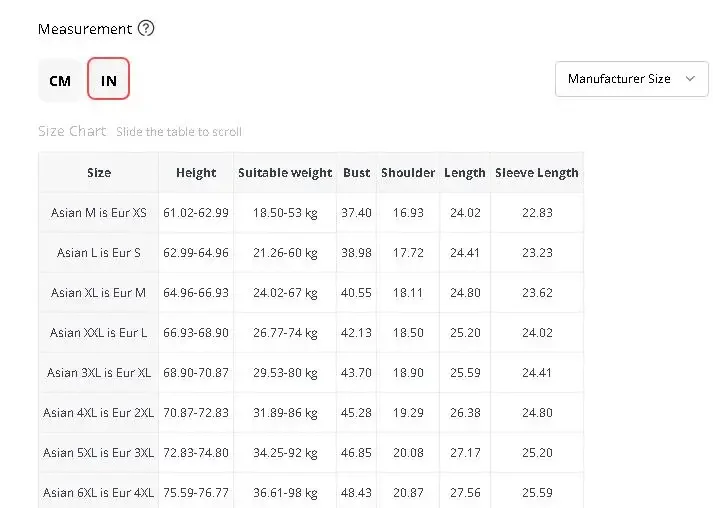Click the Sleeve Length column header
Viewport: 713px width, 508px height.
pyautogui.click(x=537, y=173)
